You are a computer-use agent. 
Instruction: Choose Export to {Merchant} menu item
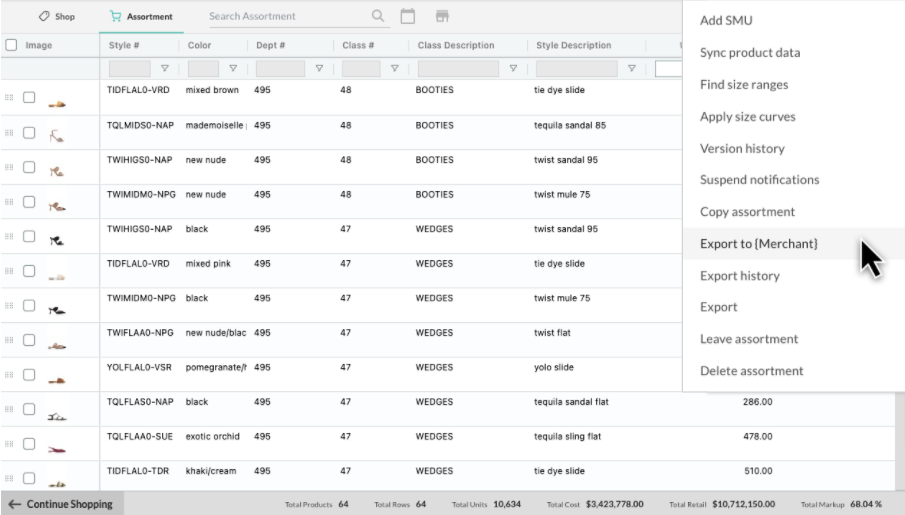click(x=759, y=244)
